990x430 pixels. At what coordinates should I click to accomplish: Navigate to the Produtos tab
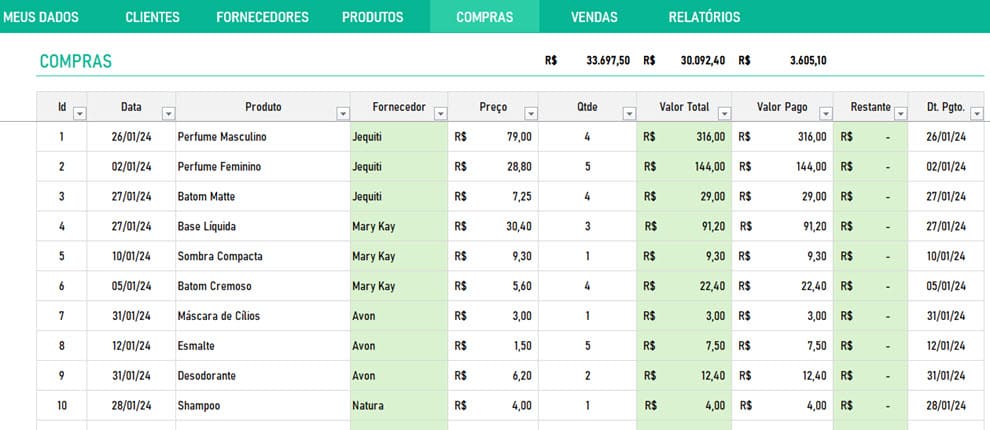click(372, 17)
